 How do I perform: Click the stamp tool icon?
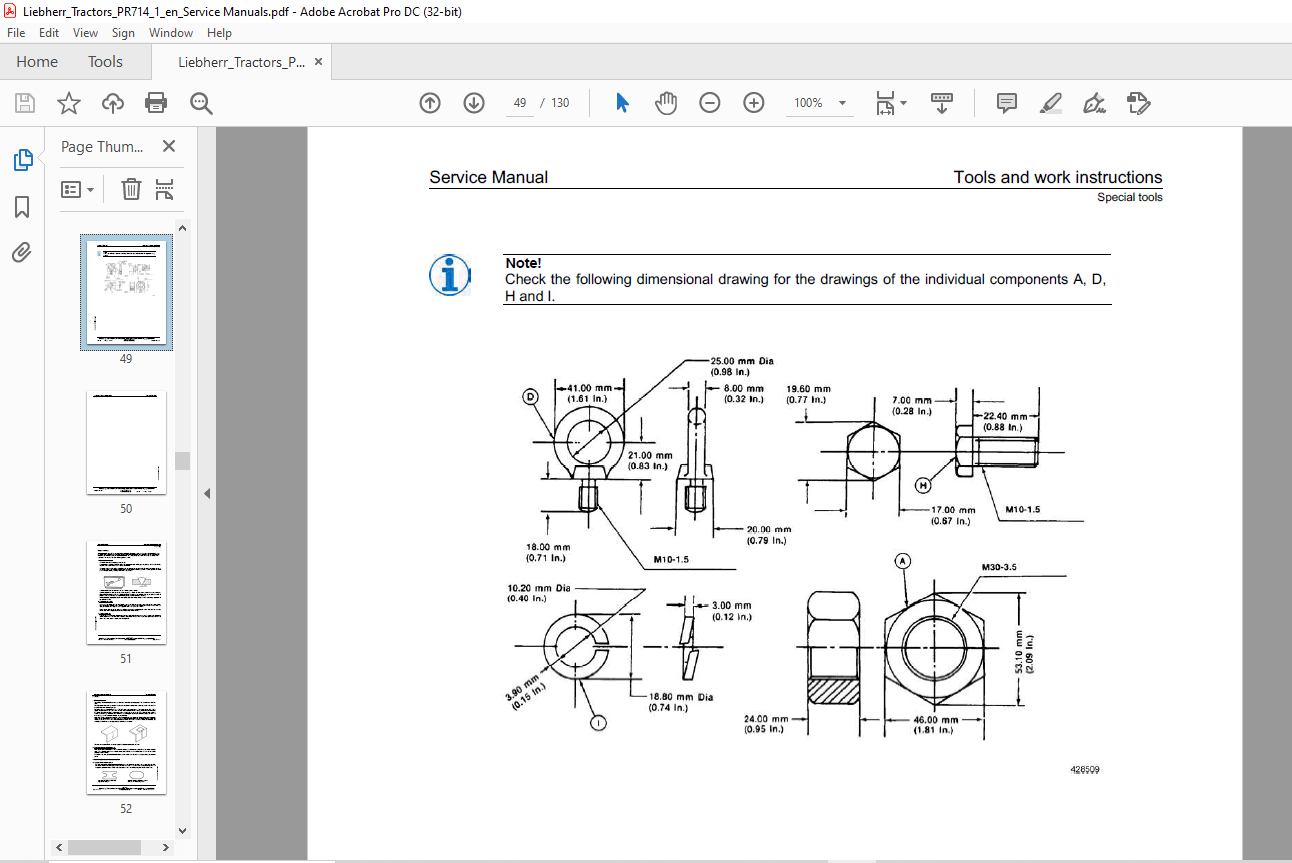[x=1138, y=103]
